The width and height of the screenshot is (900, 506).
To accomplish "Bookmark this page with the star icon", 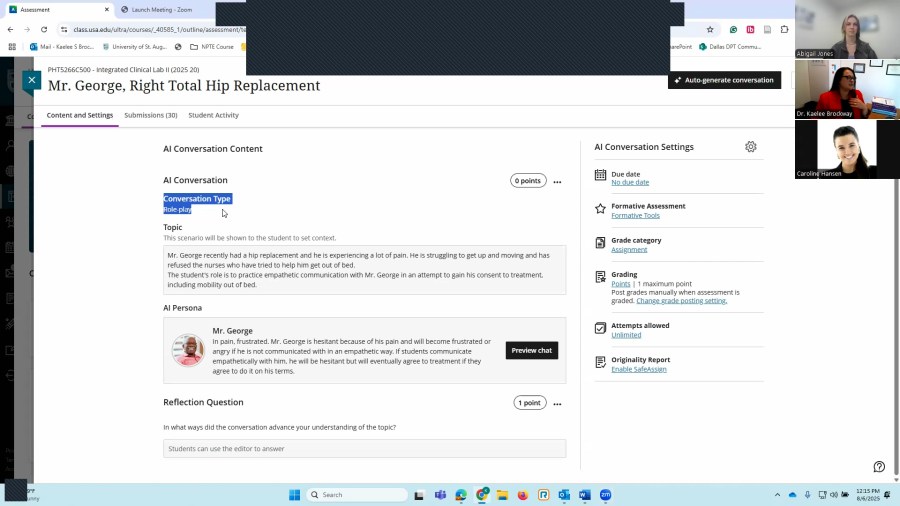I will coord(710,29).
